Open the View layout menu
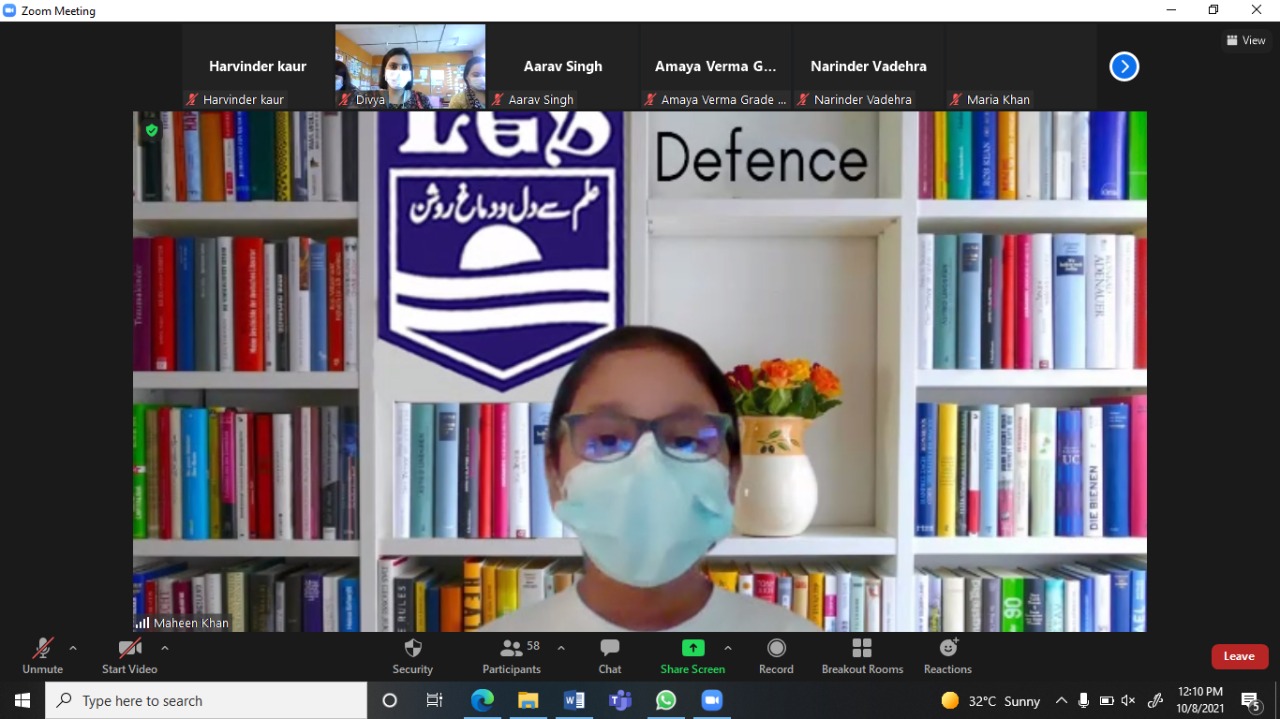Screen dimensions: 1280x719 1246,40
